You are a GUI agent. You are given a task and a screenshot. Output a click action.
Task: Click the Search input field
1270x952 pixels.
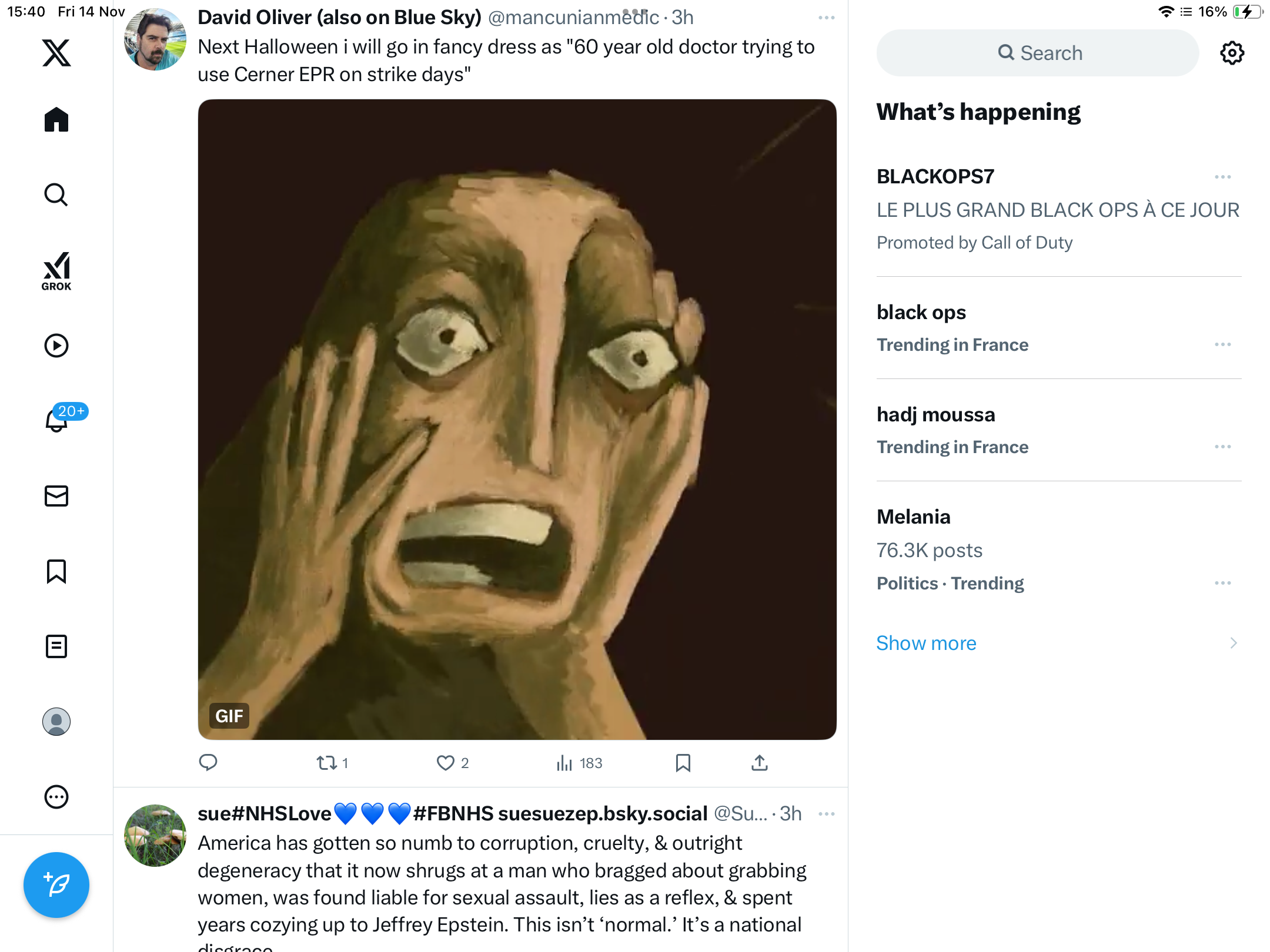click(x=1038, y=53)
